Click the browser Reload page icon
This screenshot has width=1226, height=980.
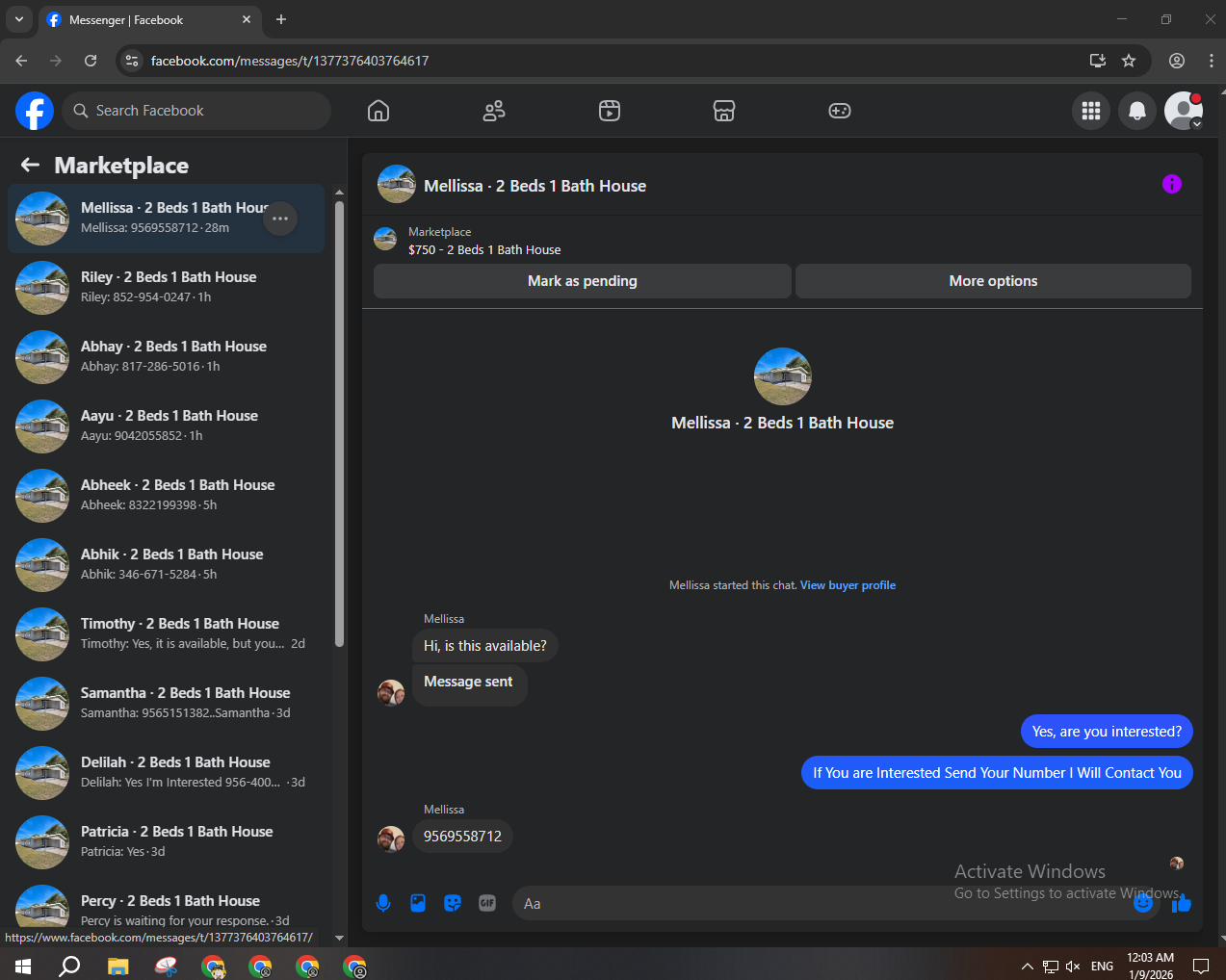pos(91,61)
